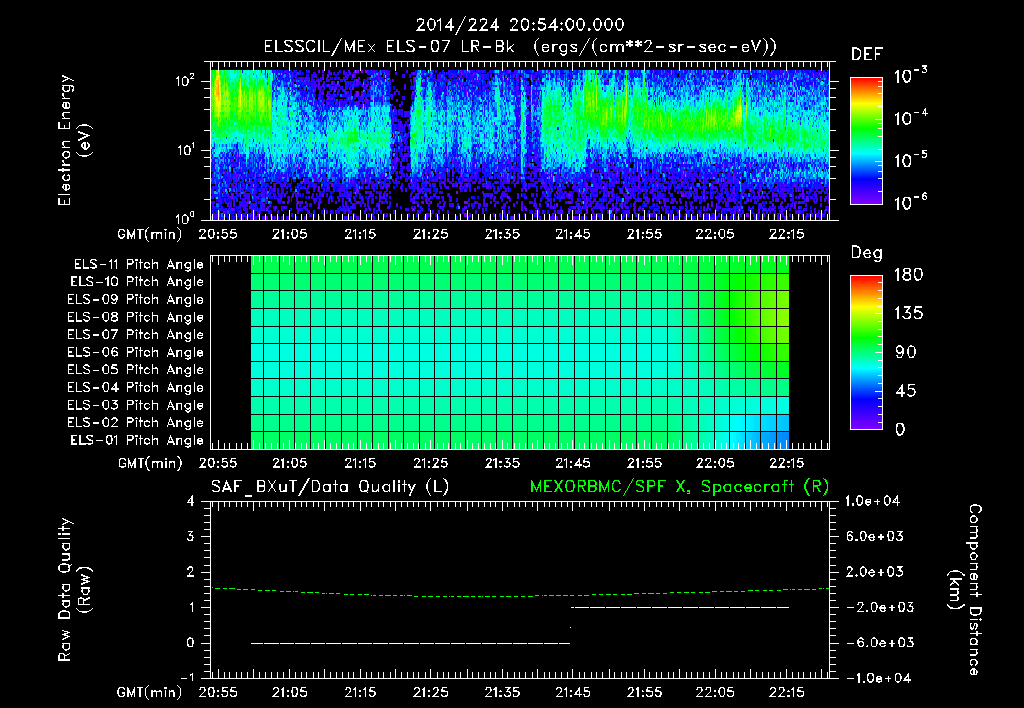1024x708 pixels.
Task: Click the timestamp title 2014/224 20:54:00.000
Action: point(520,25)
